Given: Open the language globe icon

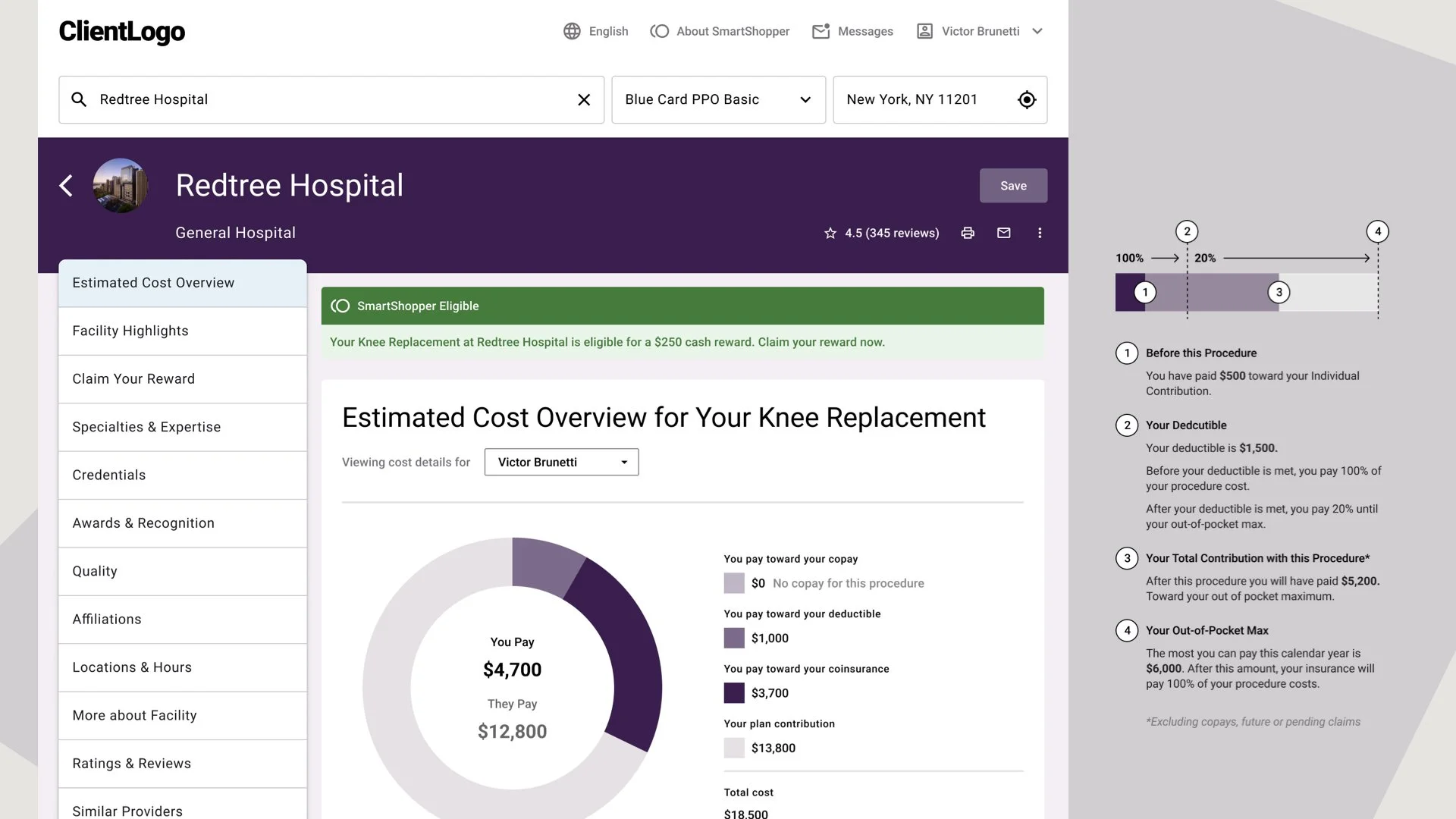Looking at the screenshot, I should click(x=572, y=31).
